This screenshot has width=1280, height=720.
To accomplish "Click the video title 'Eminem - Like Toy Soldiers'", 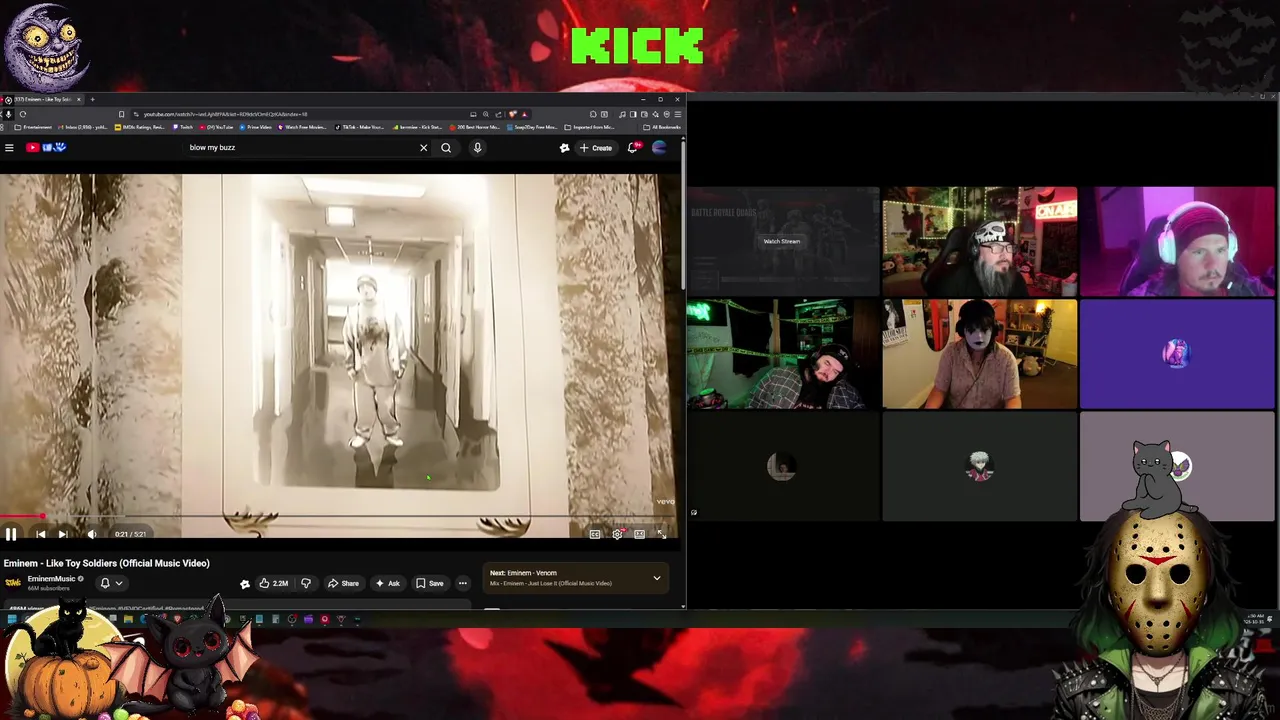I will pyautogui.click(x=106, y=563).
